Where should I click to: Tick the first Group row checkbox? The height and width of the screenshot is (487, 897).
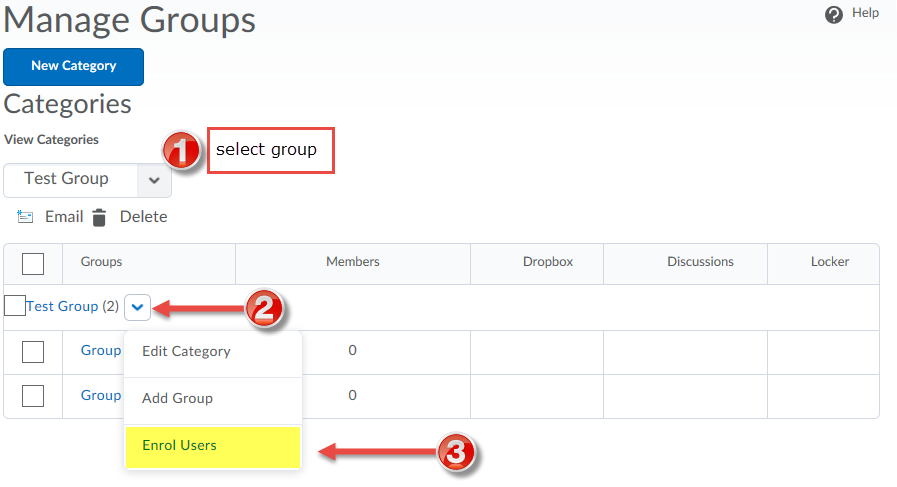33,351
